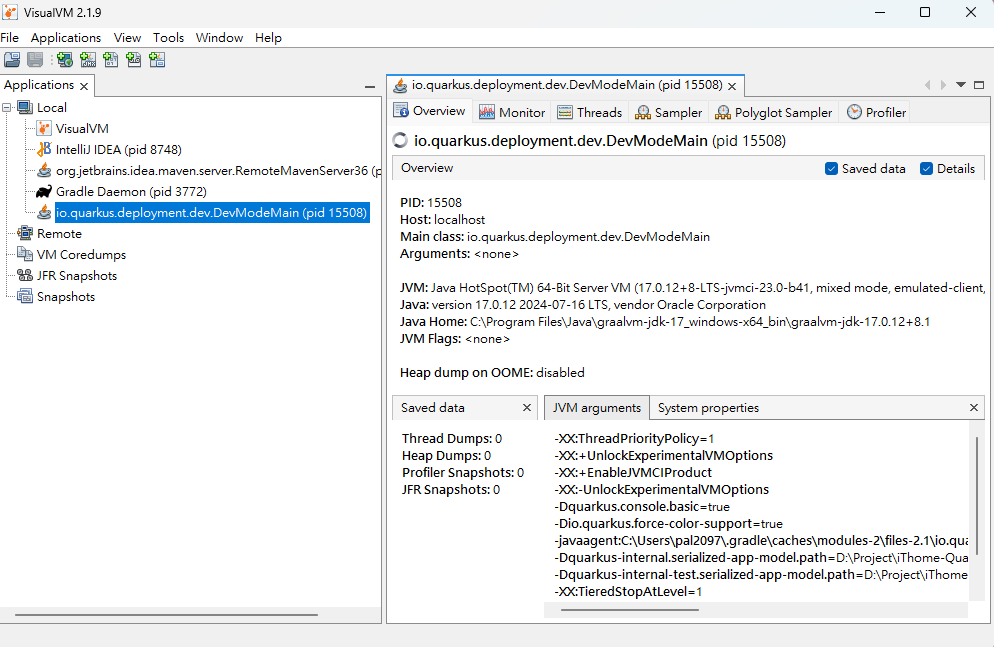Uncheck the Saved data checkbox
This screenshot has height=647, width=994.
(x=831, y=169)
